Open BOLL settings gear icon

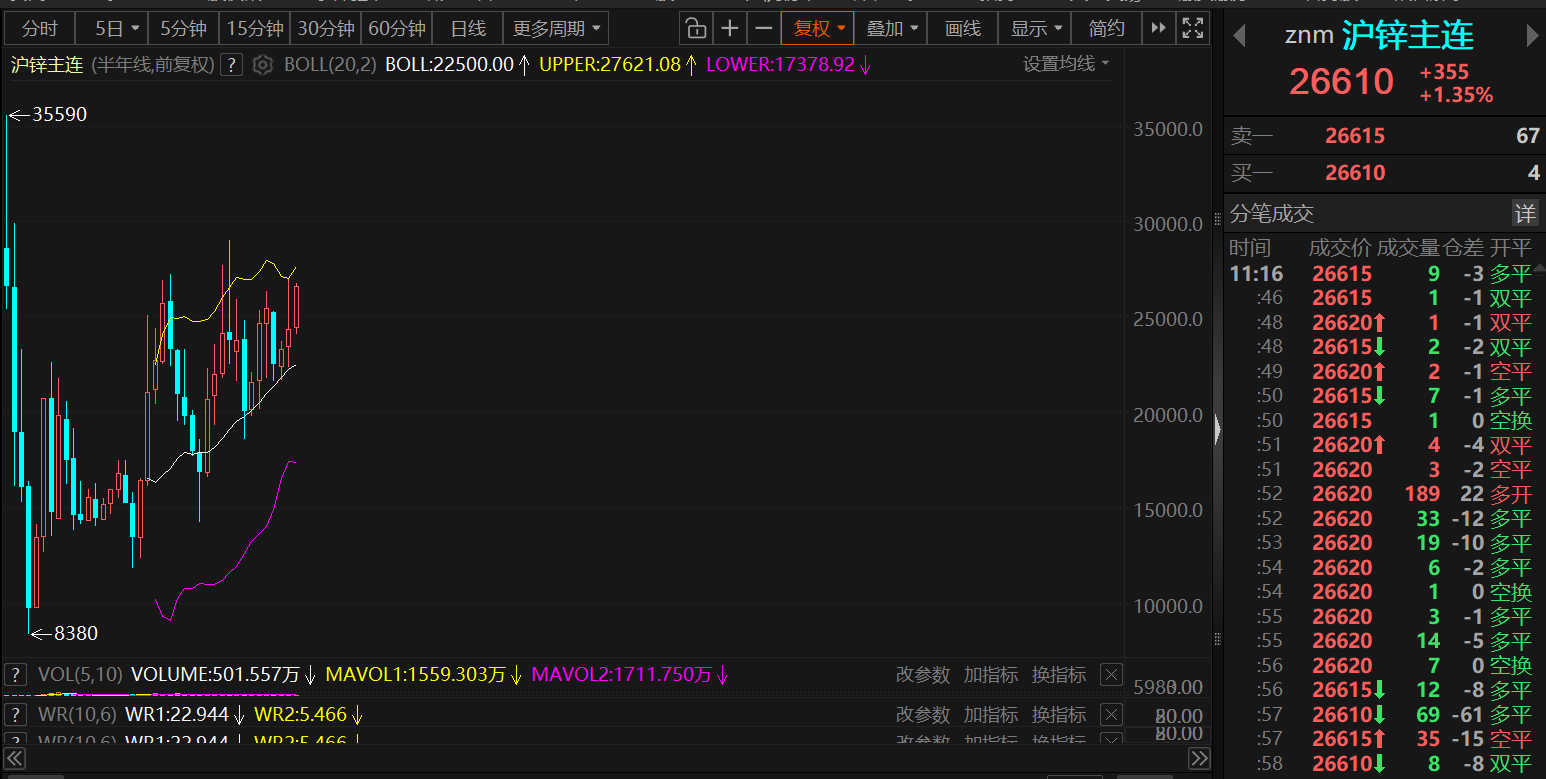(262, 66)
